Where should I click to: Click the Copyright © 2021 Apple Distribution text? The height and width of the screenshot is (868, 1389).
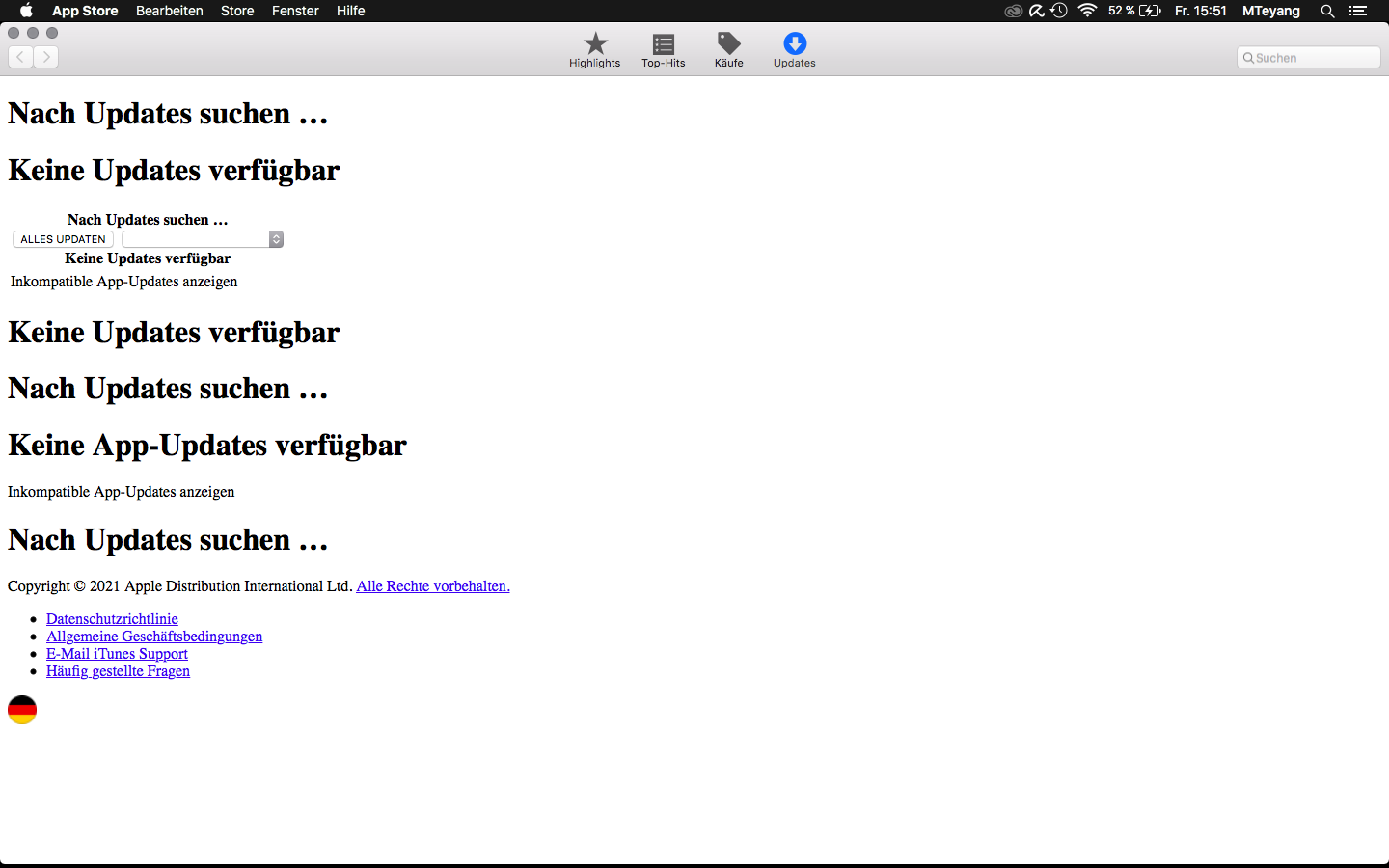click(x=180, y=586)
